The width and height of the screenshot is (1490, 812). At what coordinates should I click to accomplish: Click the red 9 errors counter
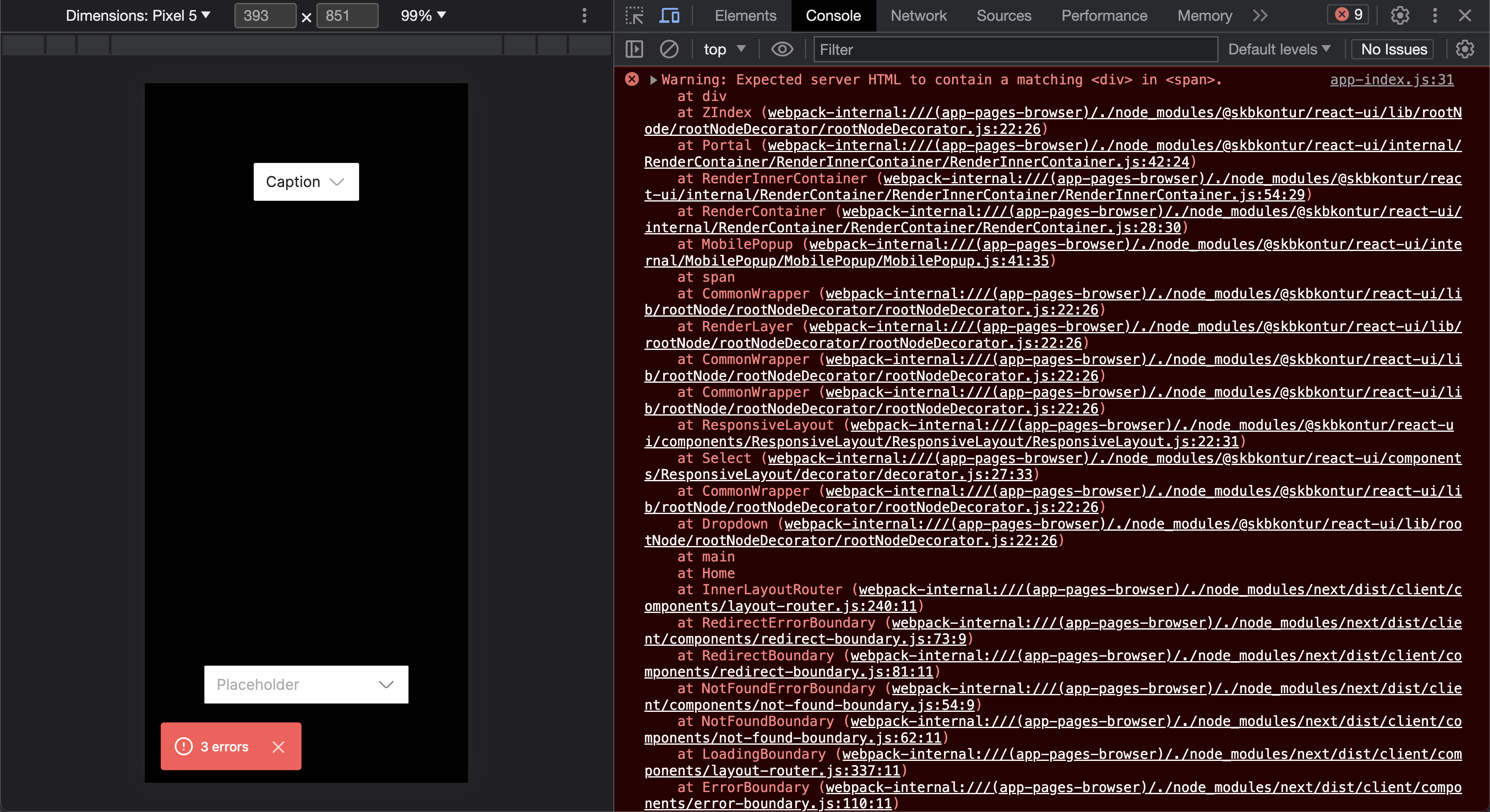1348,15
